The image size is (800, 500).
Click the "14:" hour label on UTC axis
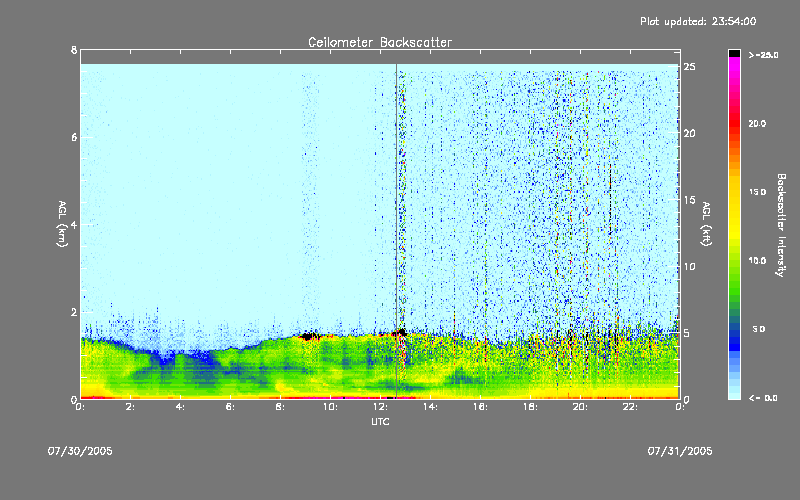[430, 407]
